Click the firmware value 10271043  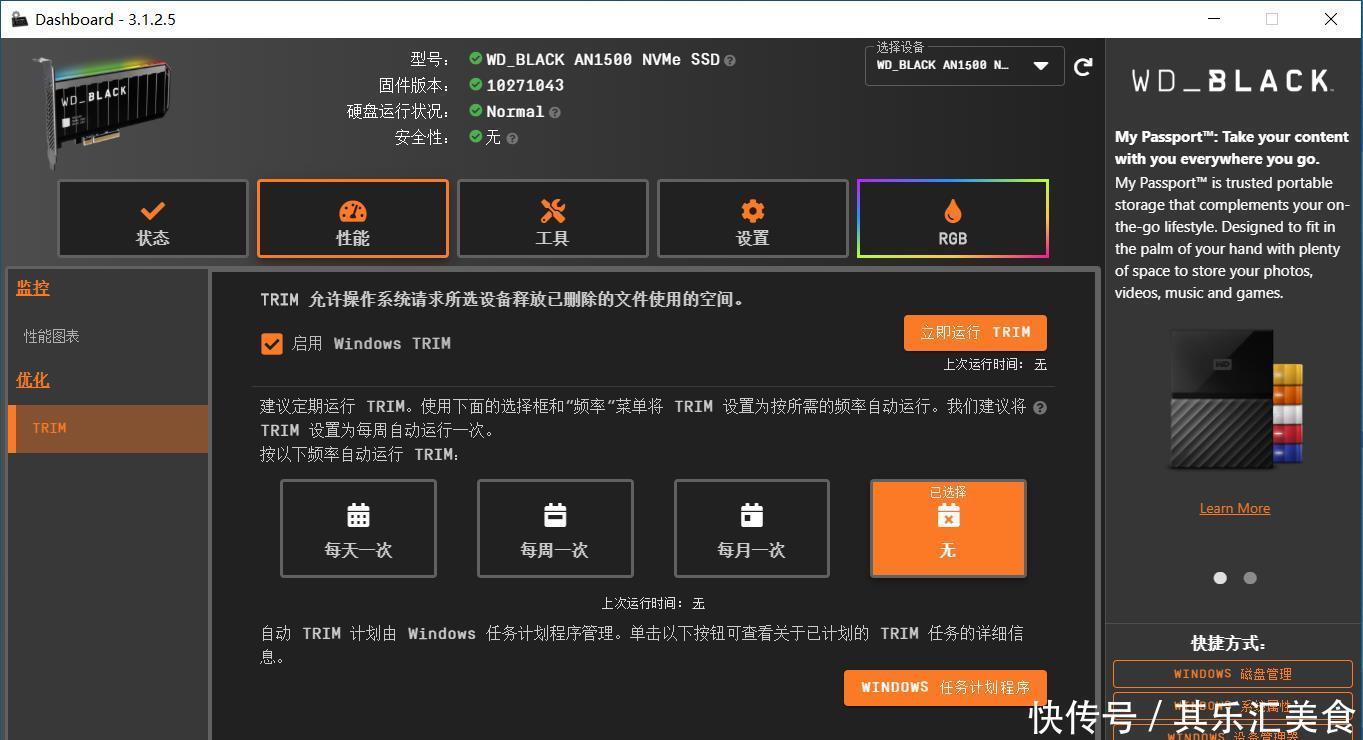(x=525, y=86)
